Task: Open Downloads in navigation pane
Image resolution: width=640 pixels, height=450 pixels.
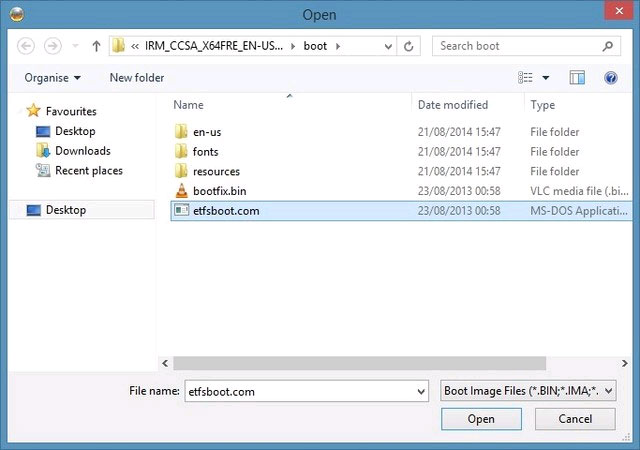Action: click(83, 151)
